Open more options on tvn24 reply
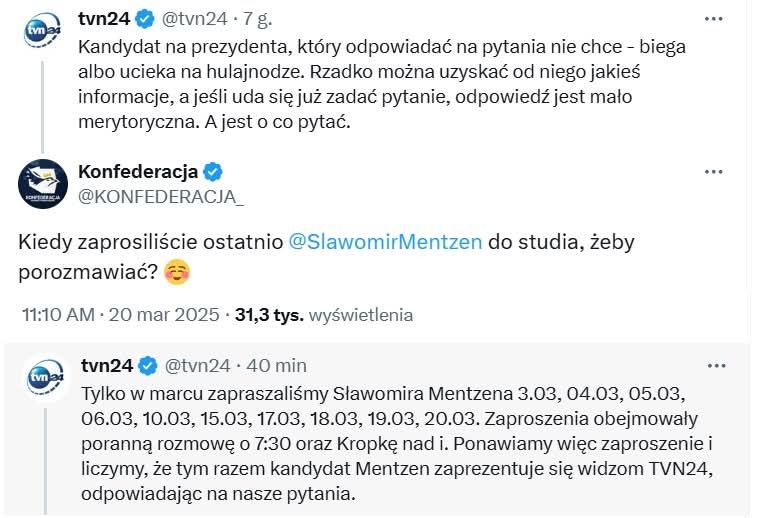 [x=713, y=365]
